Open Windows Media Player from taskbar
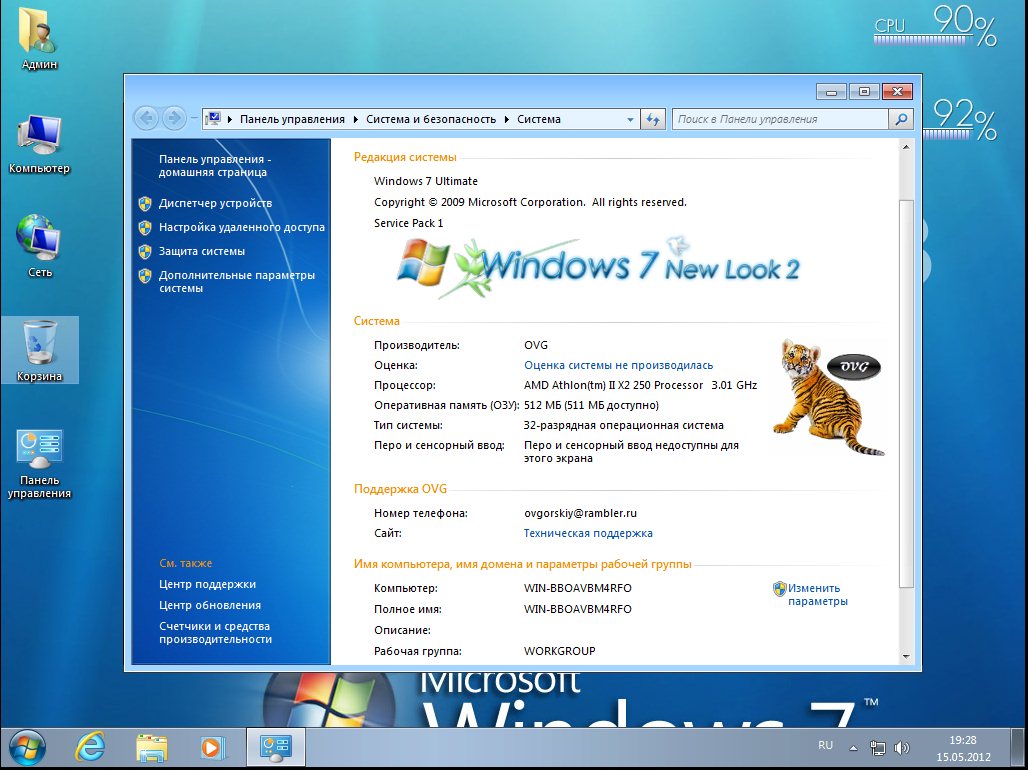 click(212, 746)
